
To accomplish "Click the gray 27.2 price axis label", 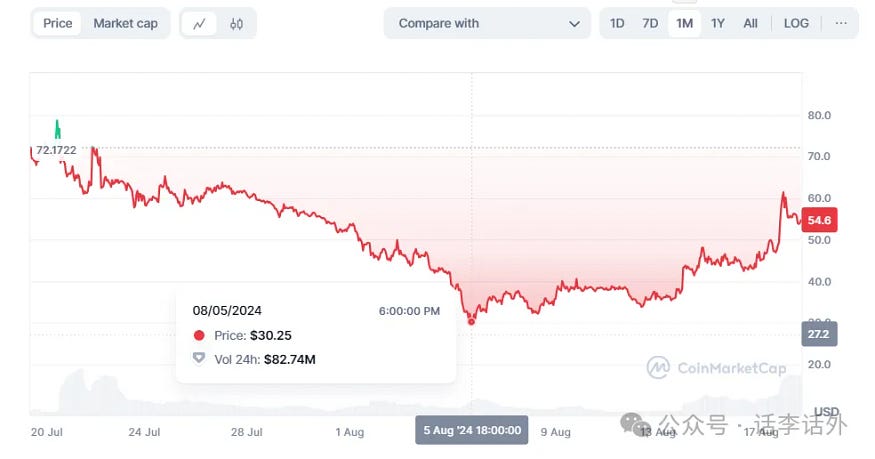I will point(819,333).
